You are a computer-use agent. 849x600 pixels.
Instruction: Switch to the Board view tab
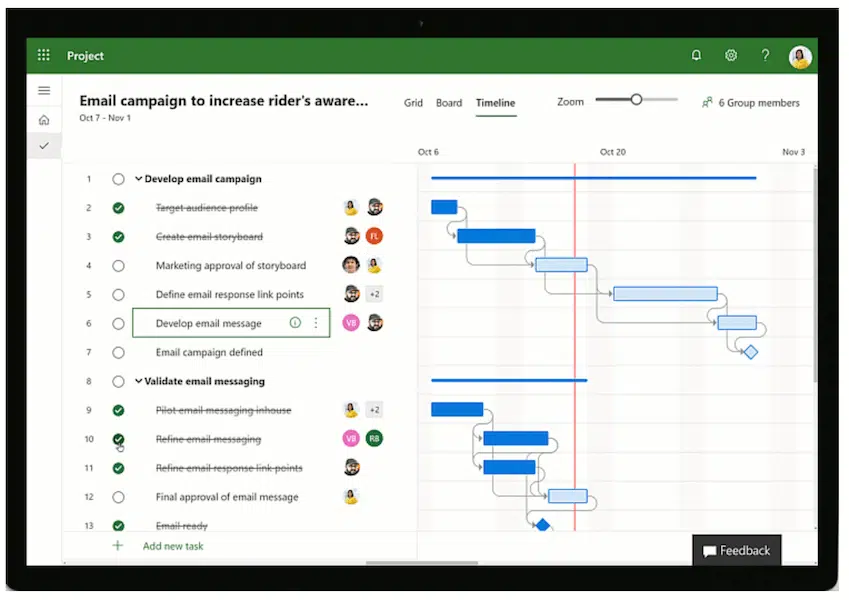[449, 103]
